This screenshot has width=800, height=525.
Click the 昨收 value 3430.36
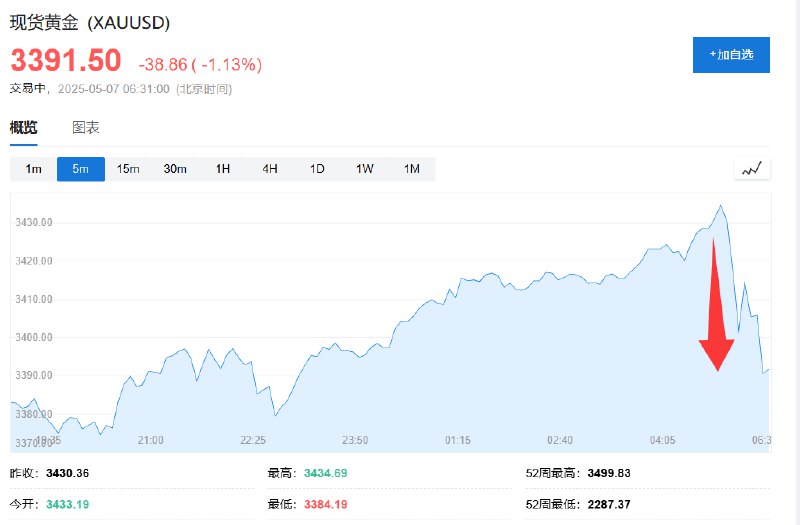pos(67,473)
